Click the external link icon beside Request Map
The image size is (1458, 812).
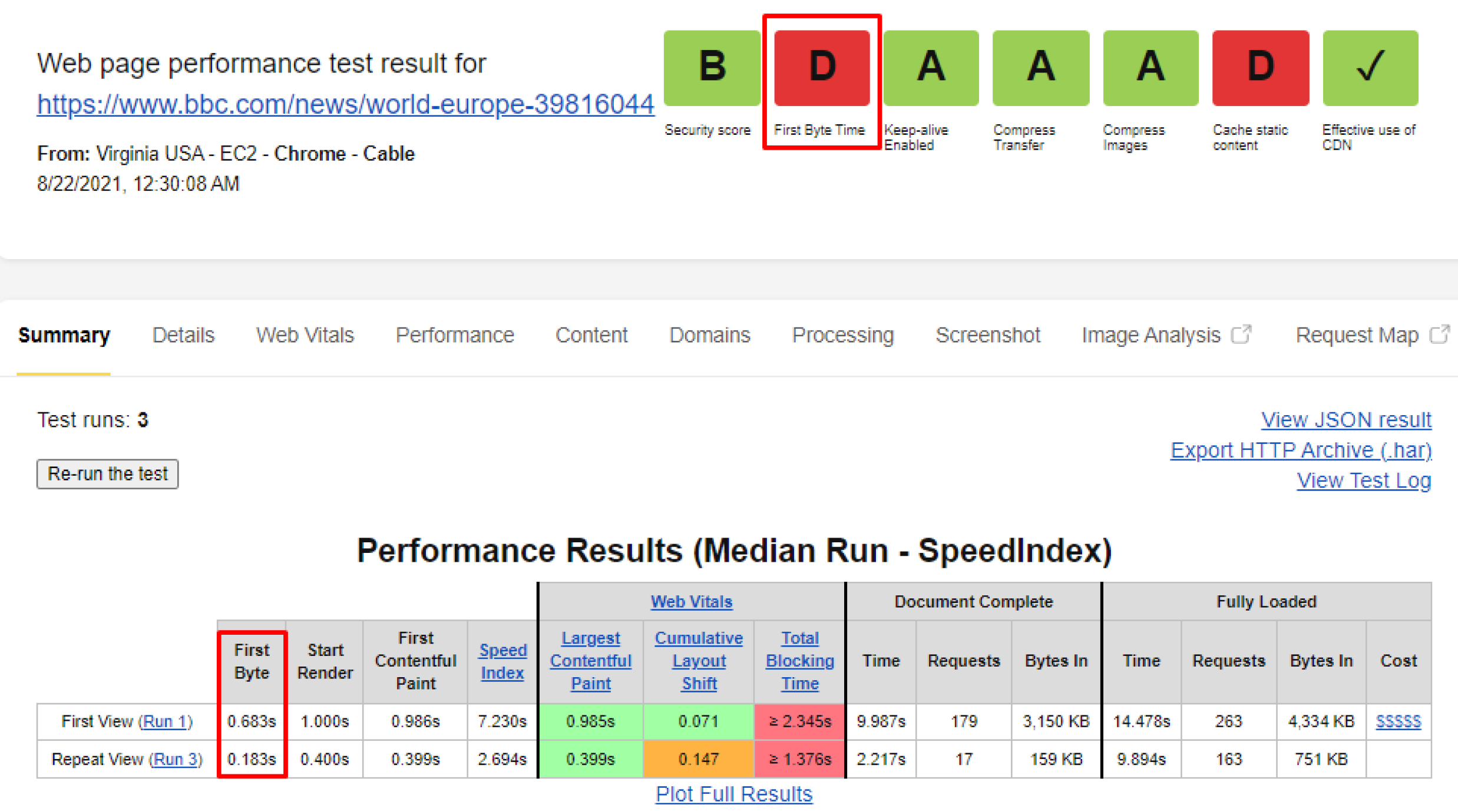1439,334
